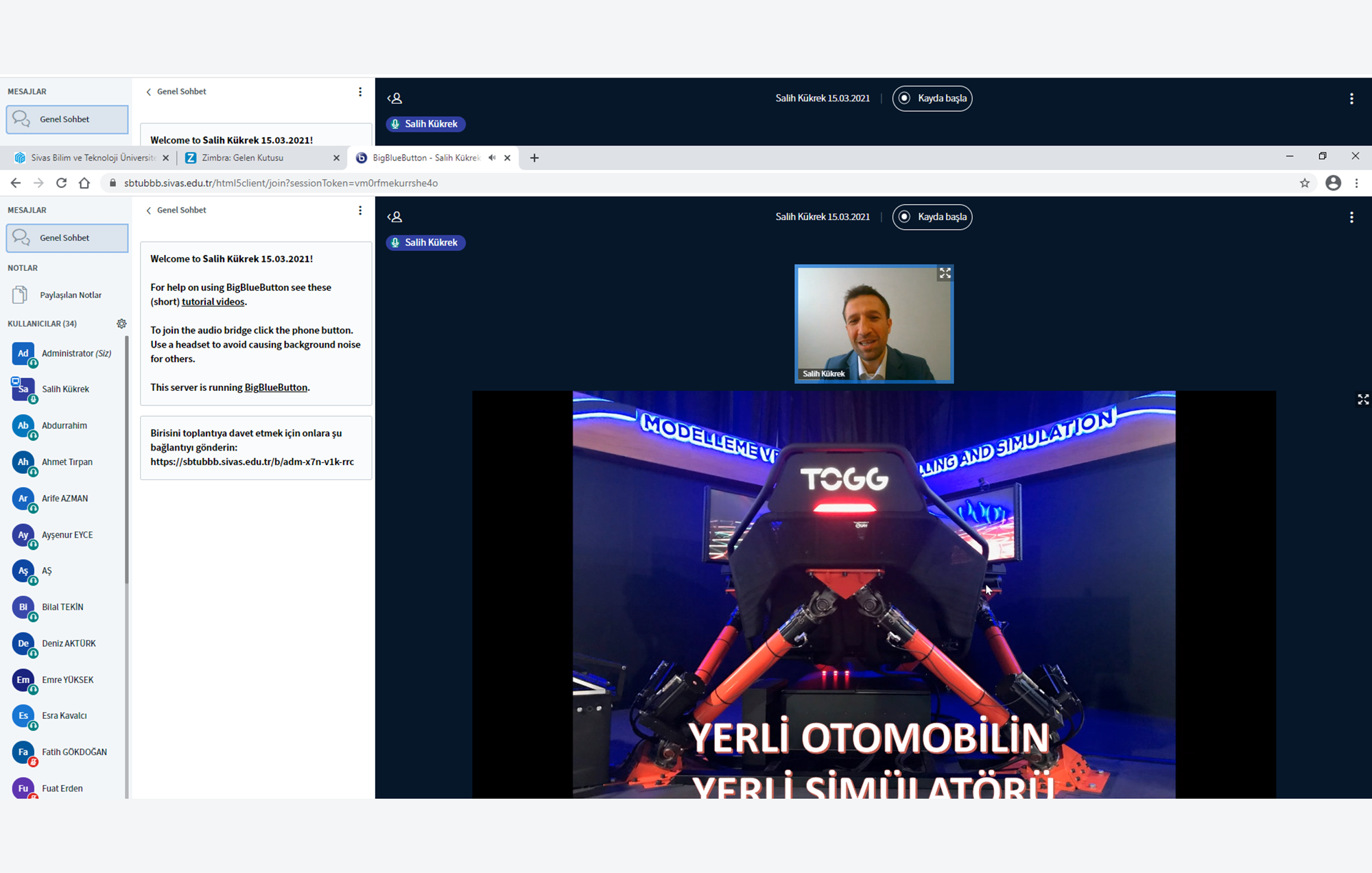This screenshot has height=873, width=1372.
Task: Collapse lower Genel Sohbet panel with back chevron
Action: [x=149, y=211]
